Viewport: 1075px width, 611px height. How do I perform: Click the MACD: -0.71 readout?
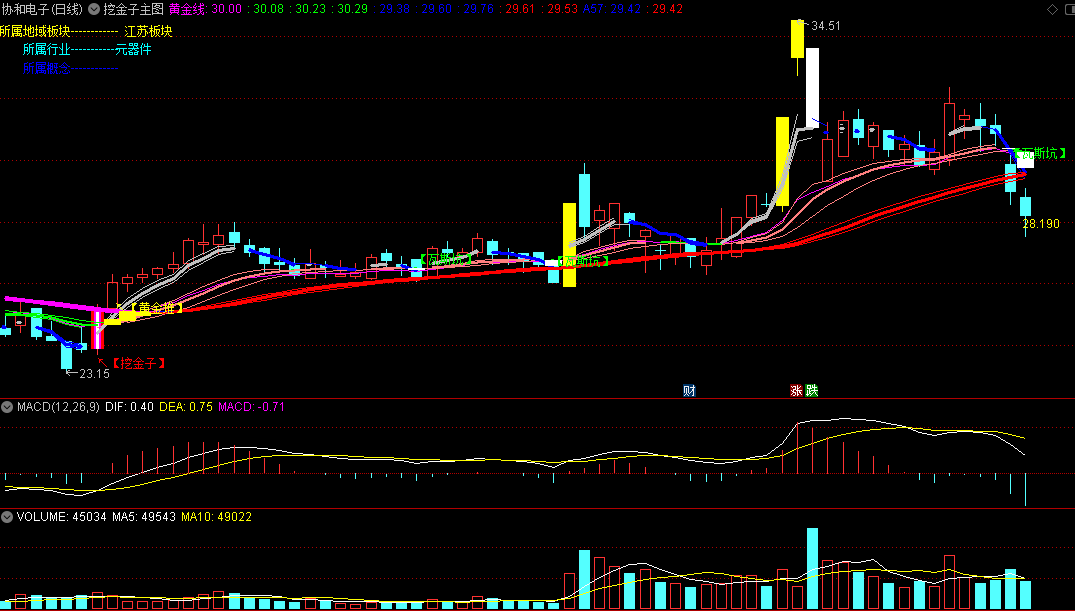pyautogui.click(x=252, y=407)
